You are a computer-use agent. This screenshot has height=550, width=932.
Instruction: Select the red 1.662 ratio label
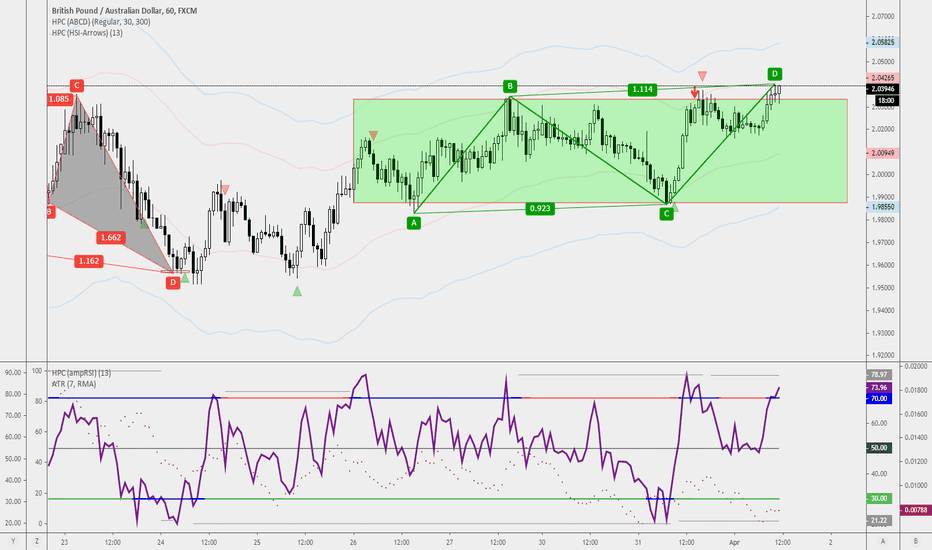[111, 237]
